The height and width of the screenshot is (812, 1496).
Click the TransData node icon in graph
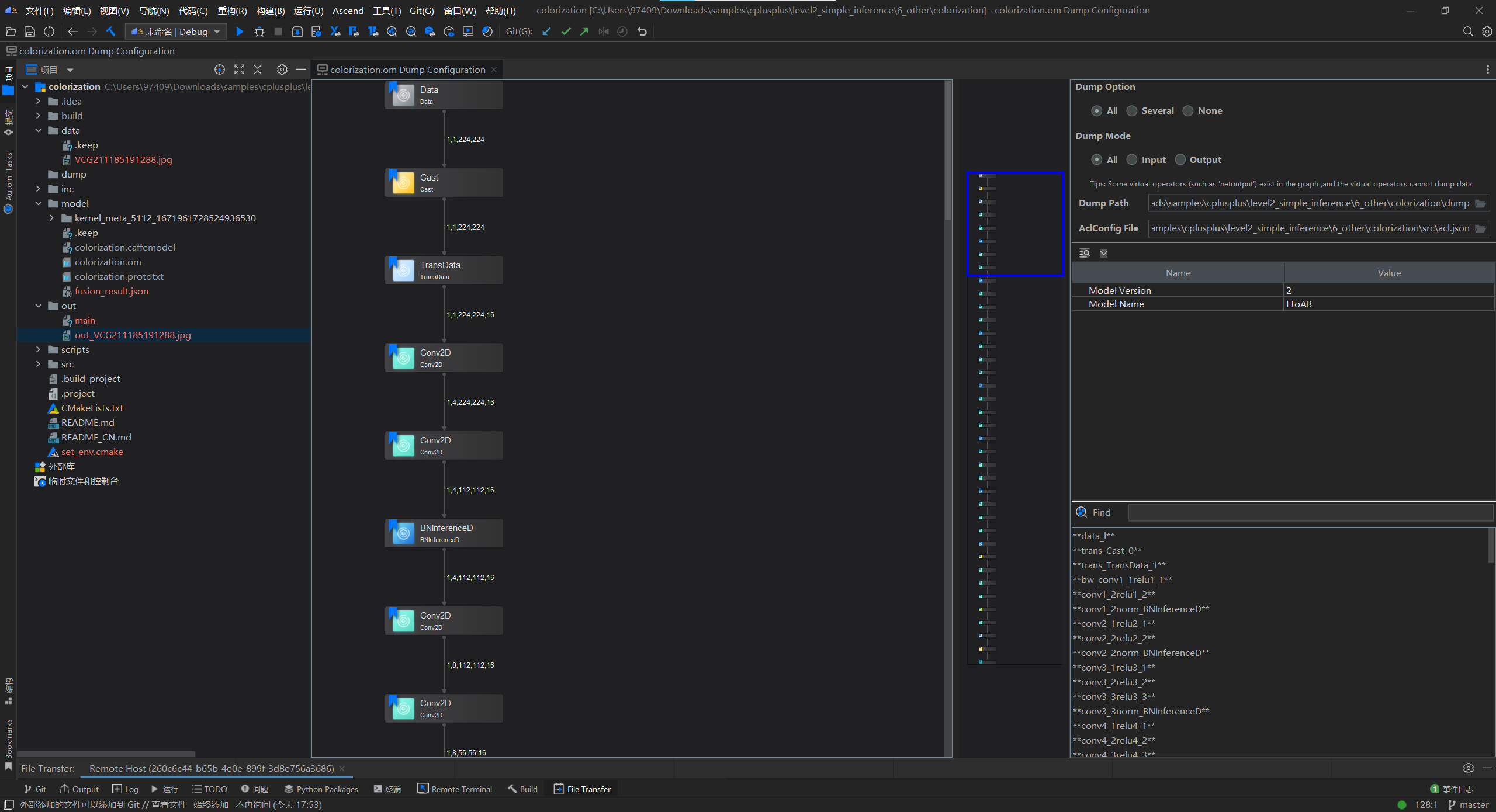(403, 270)
